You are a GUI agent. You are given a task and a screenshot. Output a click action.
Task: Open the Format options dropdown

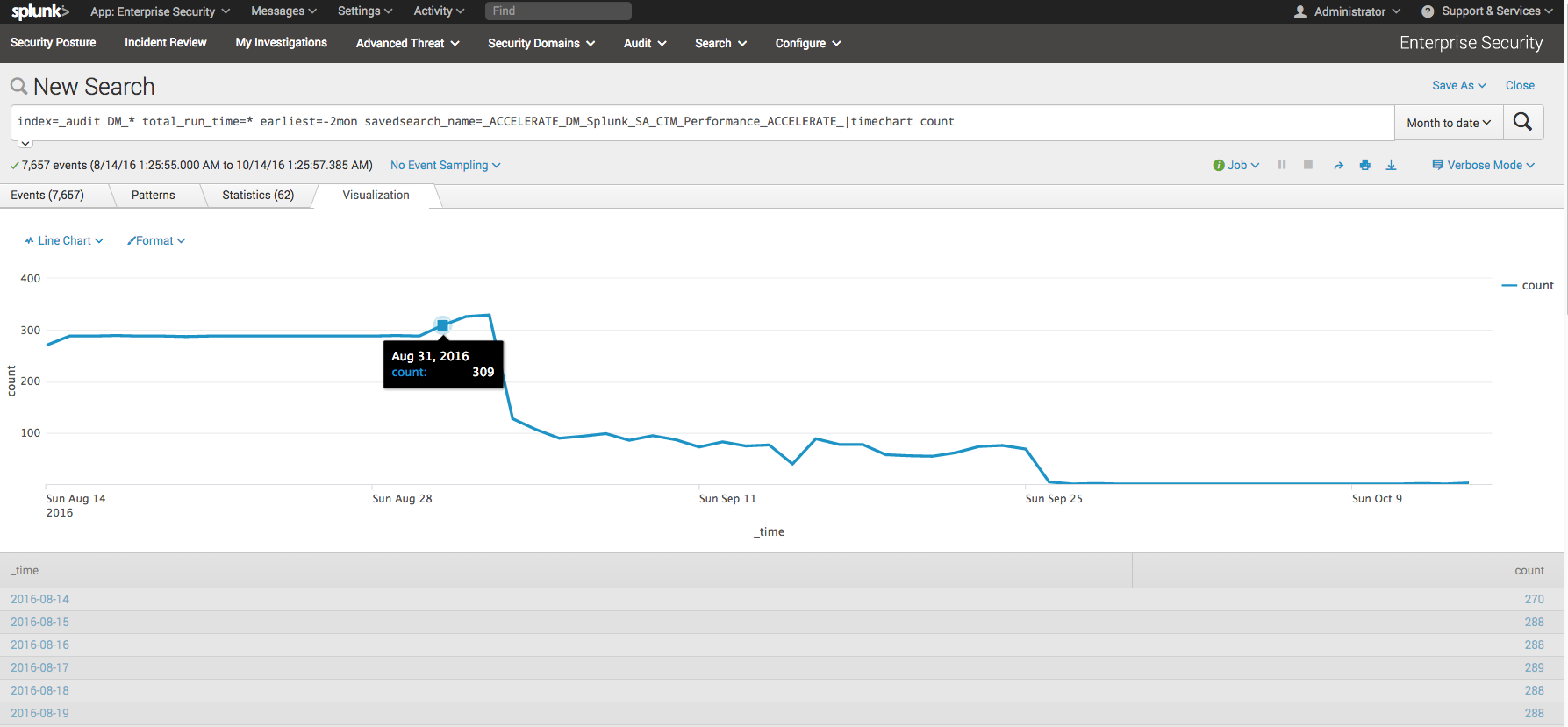[x=156, y=240]
